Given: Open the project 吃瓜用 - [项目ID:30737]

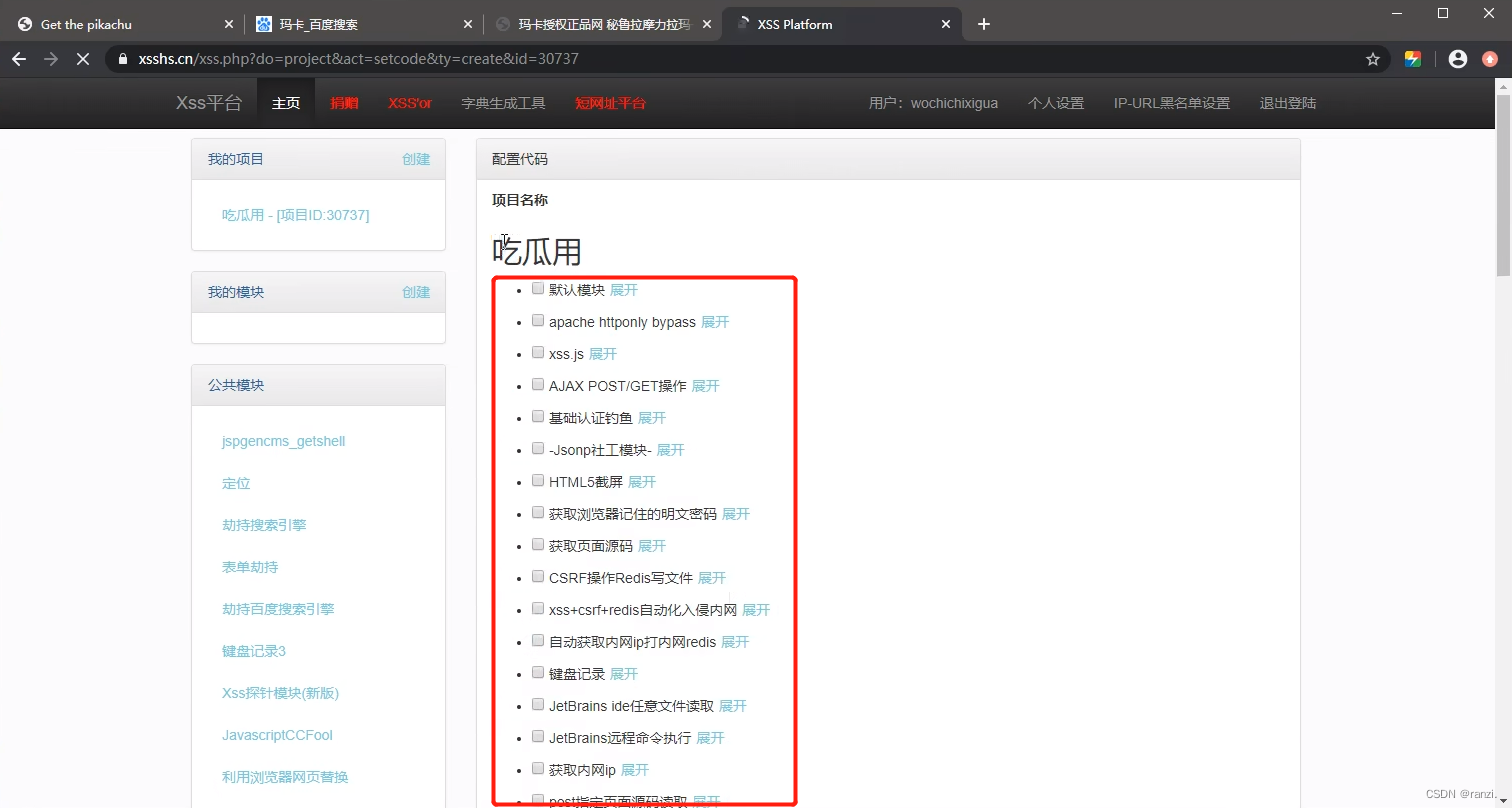Looking at the screenshot, I should pos(297,214).
